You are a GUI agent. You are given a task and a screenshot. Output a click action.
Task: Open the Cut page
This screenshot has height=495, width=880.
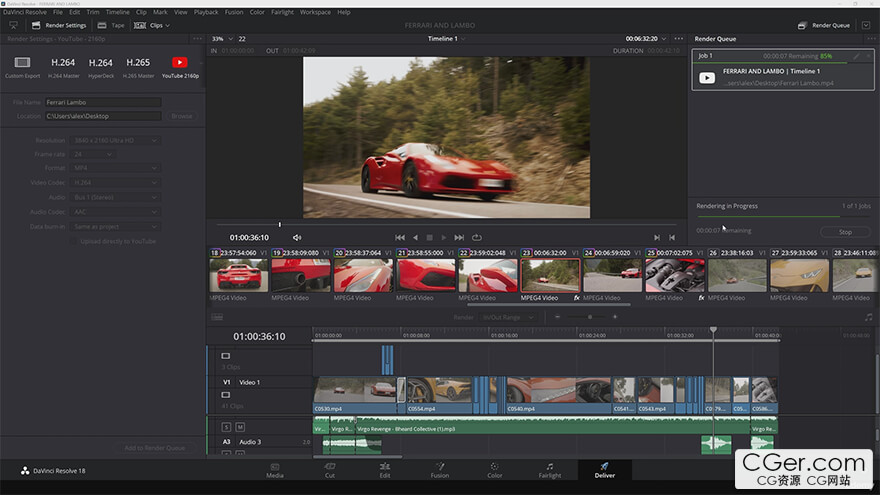[329, 470]
